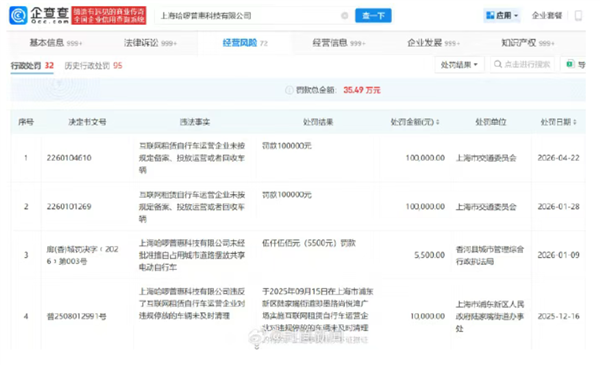Select the 经营风险 tab

click(x=245, y=43)
